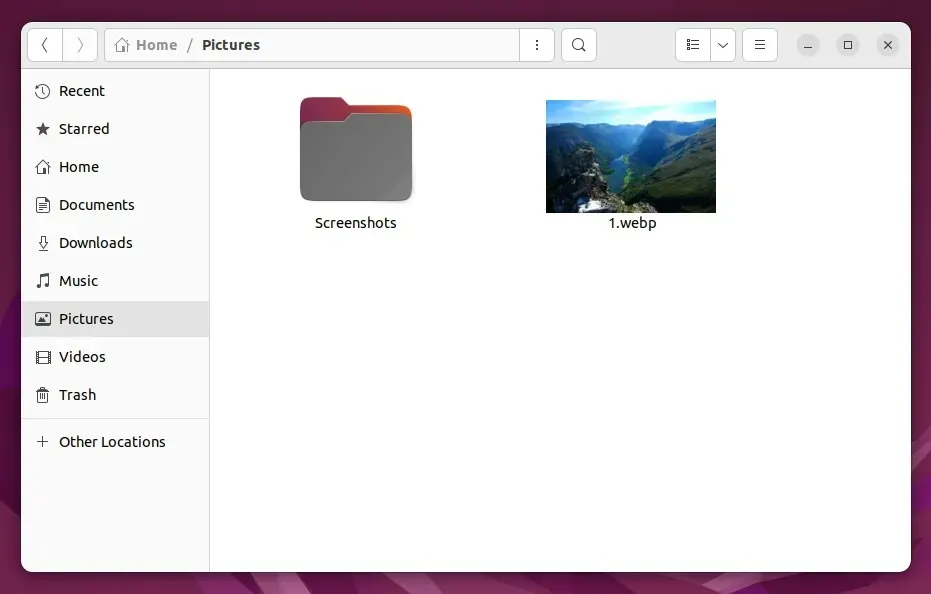The image size is (931, 594).
Task: Open the search icon in the toolbar
Action: pyautogui.click(x=578, y=44)
